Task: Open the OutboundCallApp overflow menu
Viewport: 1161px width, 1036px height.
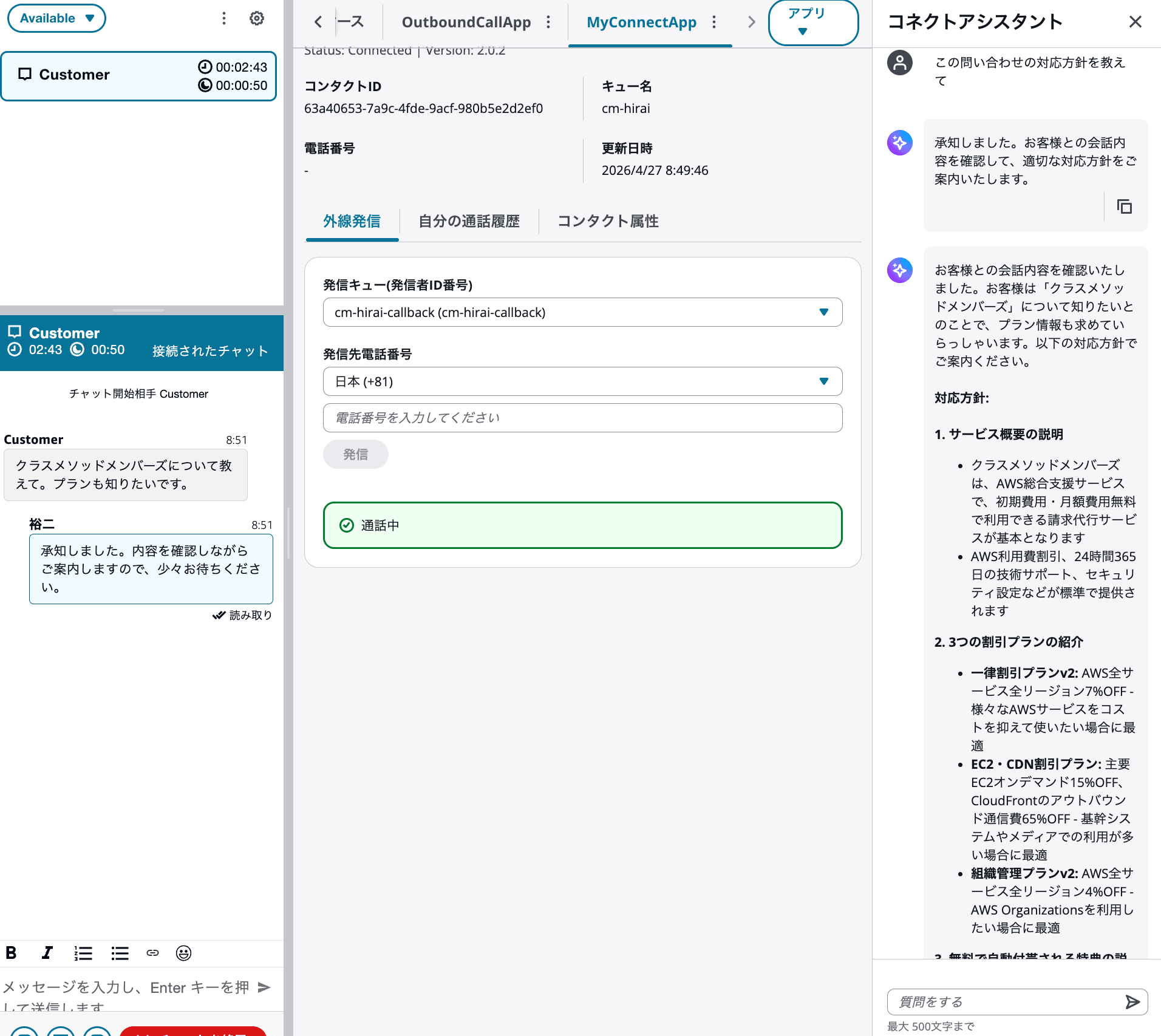Action: pos(548,22)
